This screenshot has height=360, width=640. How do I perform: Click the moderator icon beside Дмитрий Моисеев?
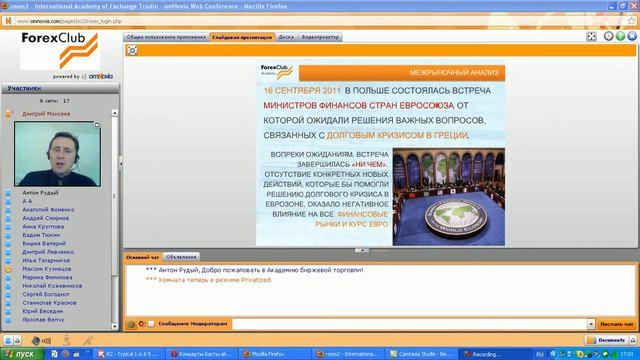pos(9,114)
